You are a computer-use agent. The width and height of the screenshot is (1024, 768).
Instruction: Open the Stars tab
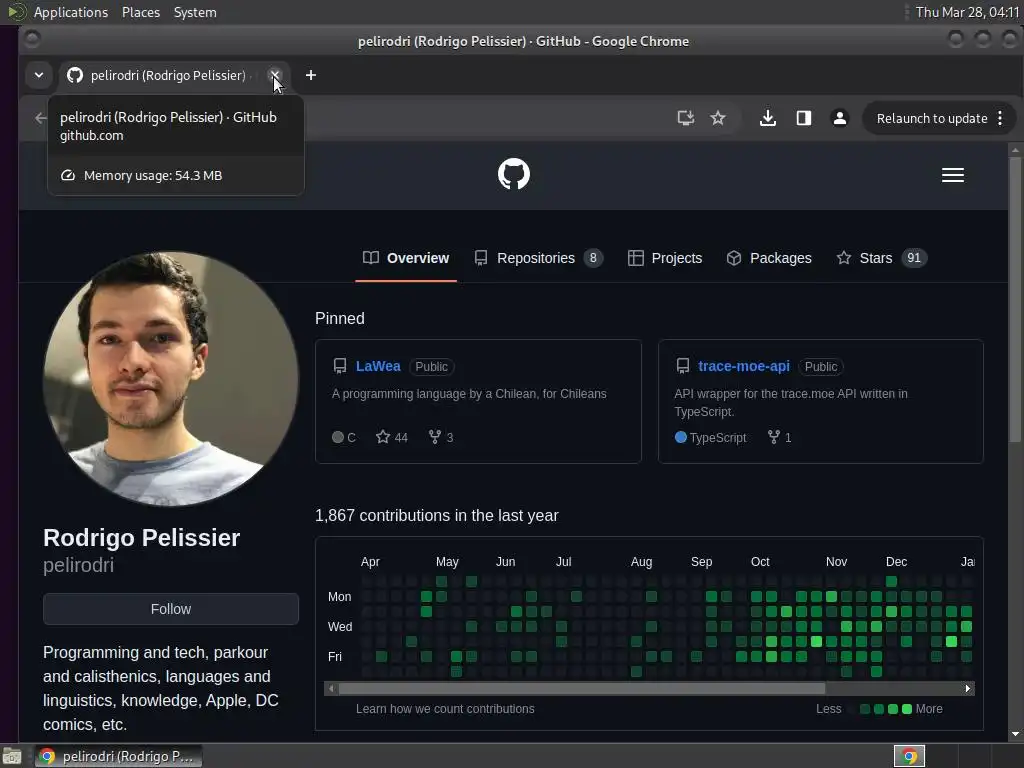[881, 258]
